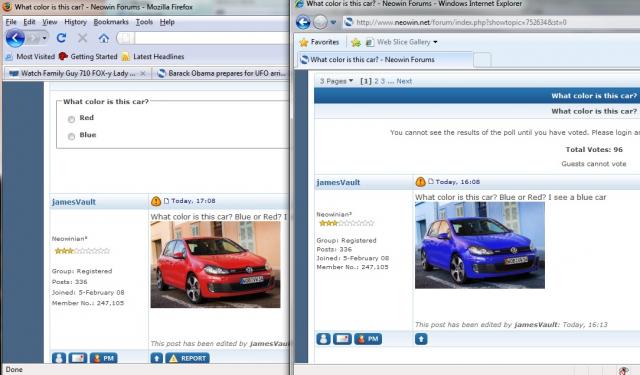
Task: Open the Edit menu in Firefox
Action: click(x=29, y=22)
